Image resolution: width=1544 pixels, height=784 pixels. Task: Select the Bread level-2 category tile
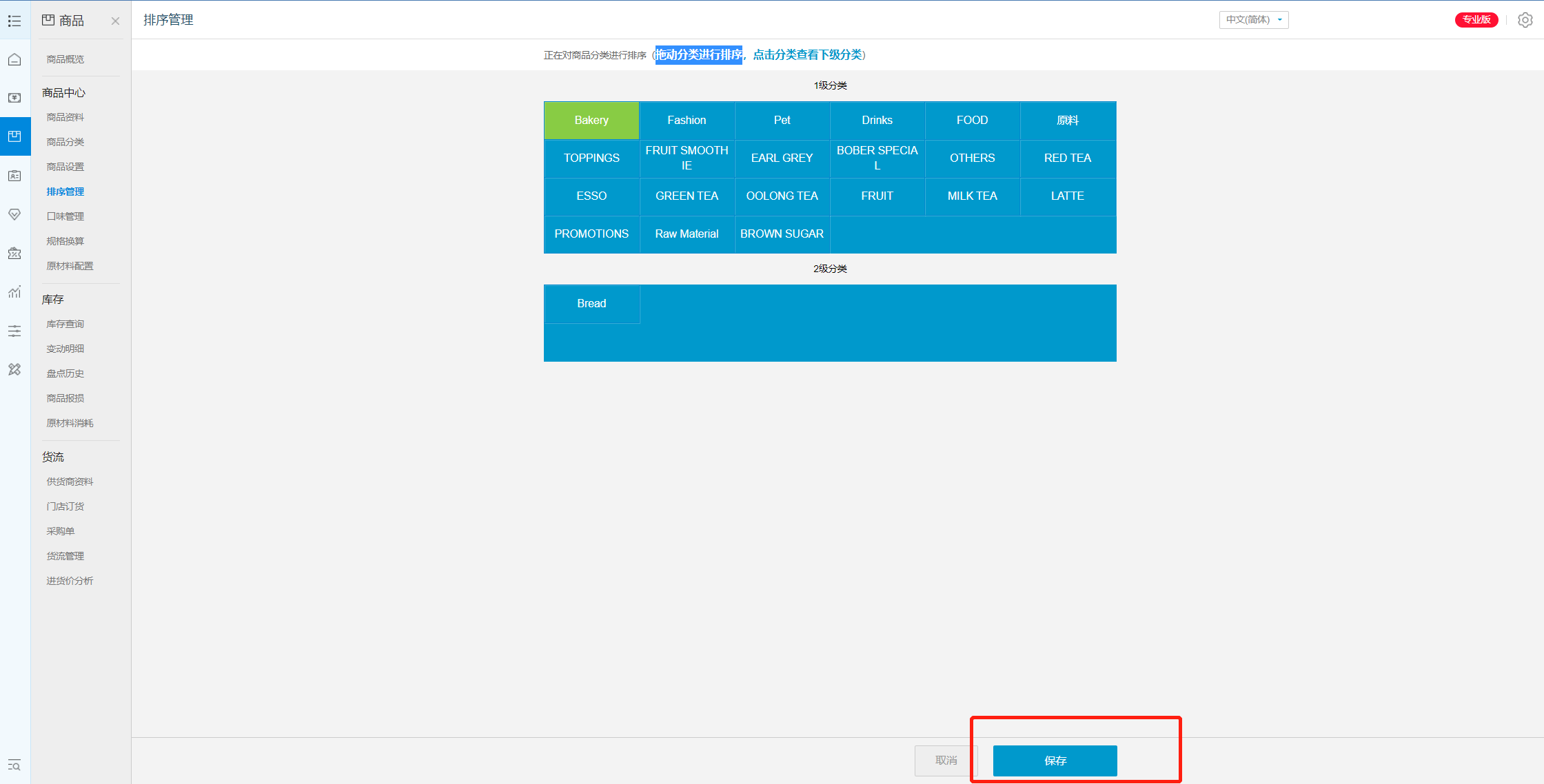pyautogui.click(x=591, y=304)
